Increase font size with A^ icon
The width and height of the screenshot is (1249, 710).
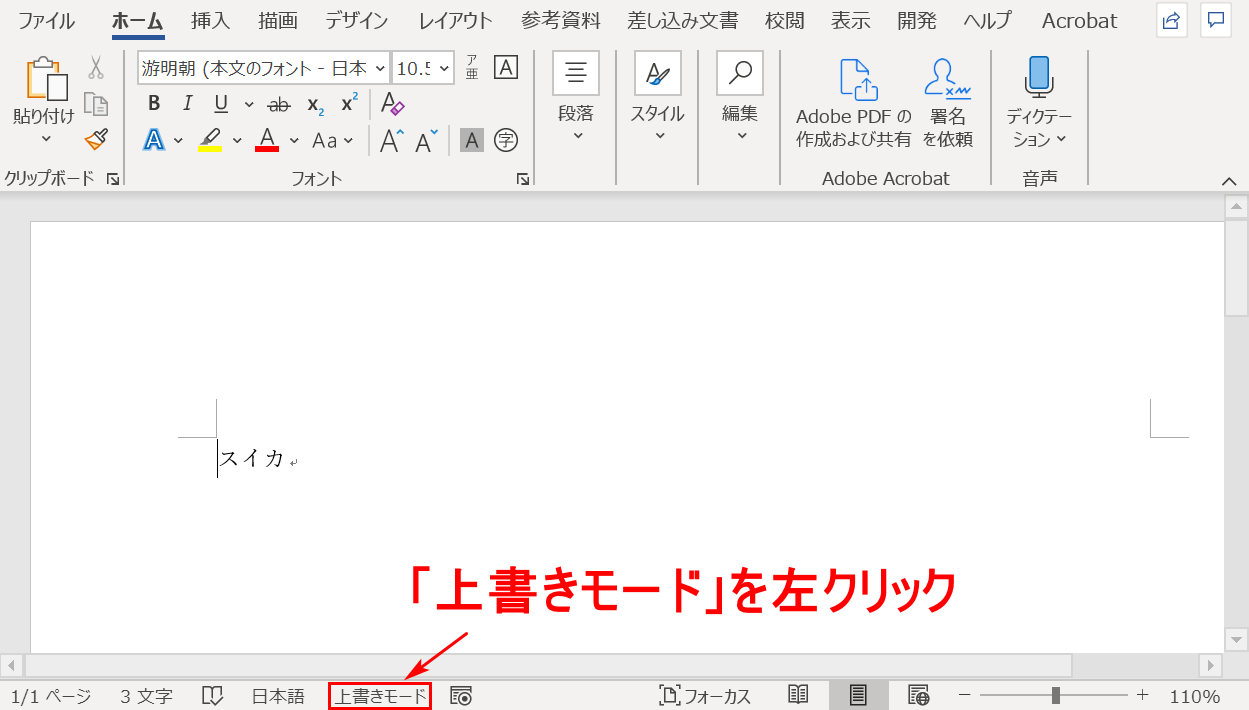click(x=392, y=141)
